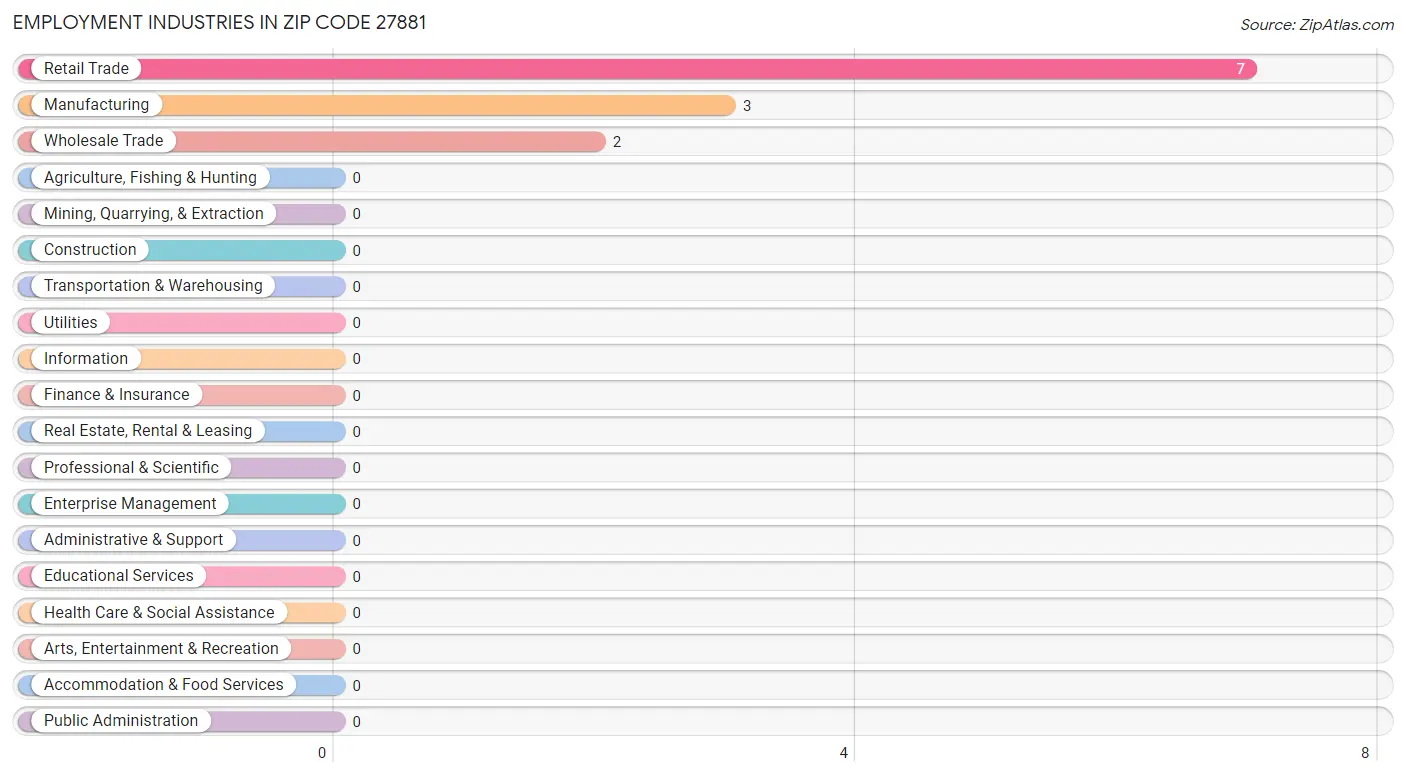Select the Construction label

tap(90, 250)
